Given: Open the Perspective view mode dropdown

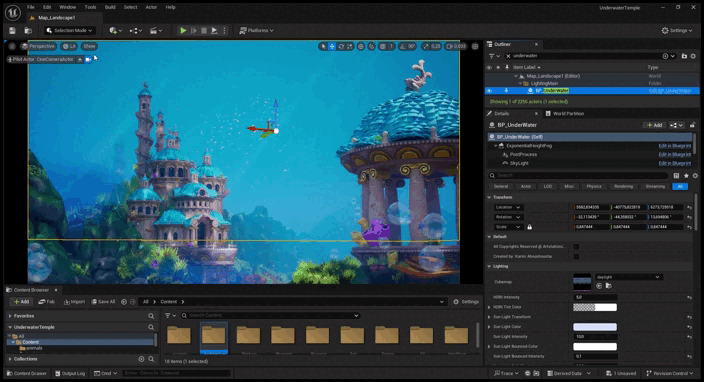Looking at the screenshot, I should click(38, 46).
